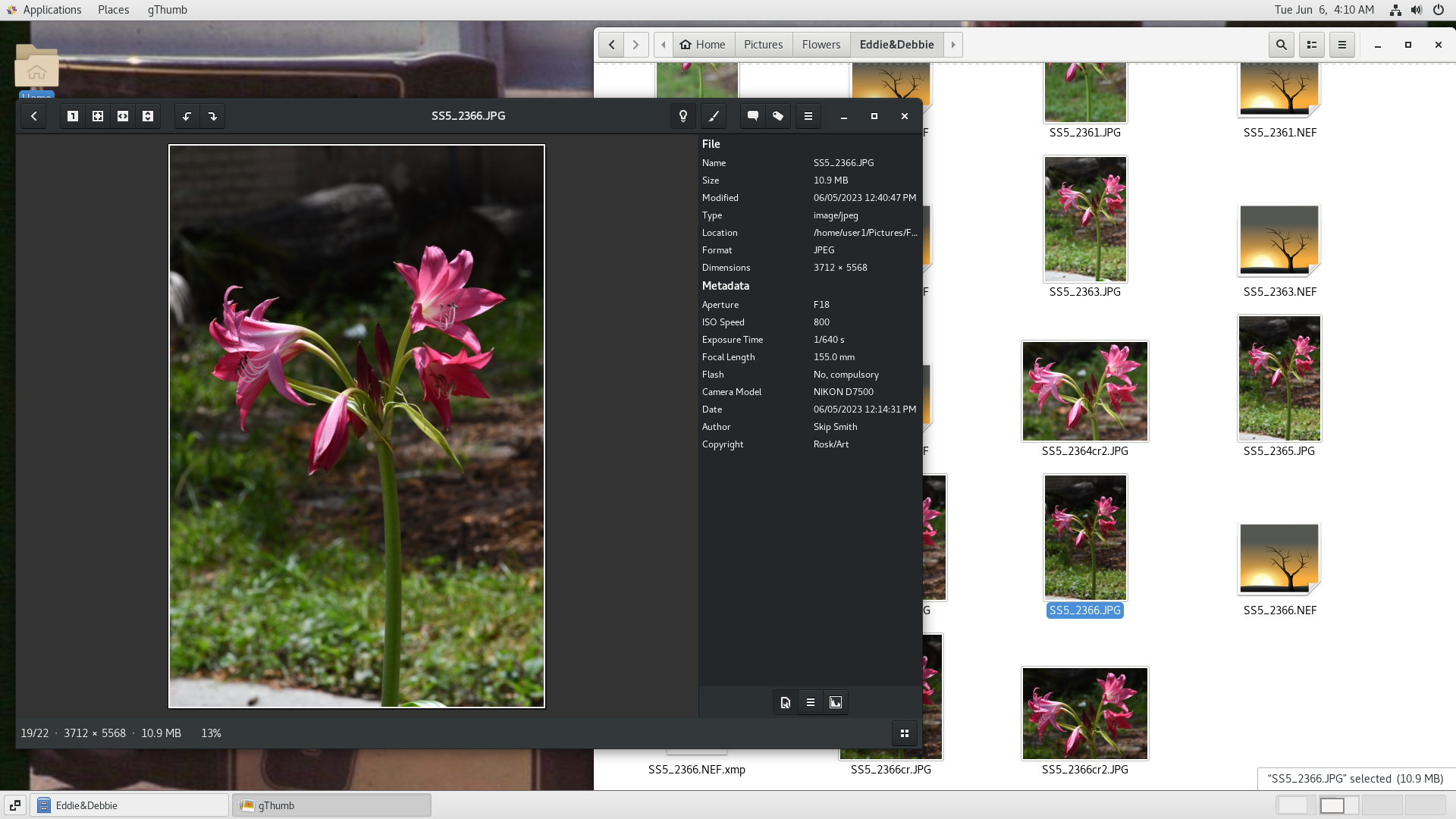
Task: Select SS5_2363.JPG thumbnail
Action: [1085, 219]
